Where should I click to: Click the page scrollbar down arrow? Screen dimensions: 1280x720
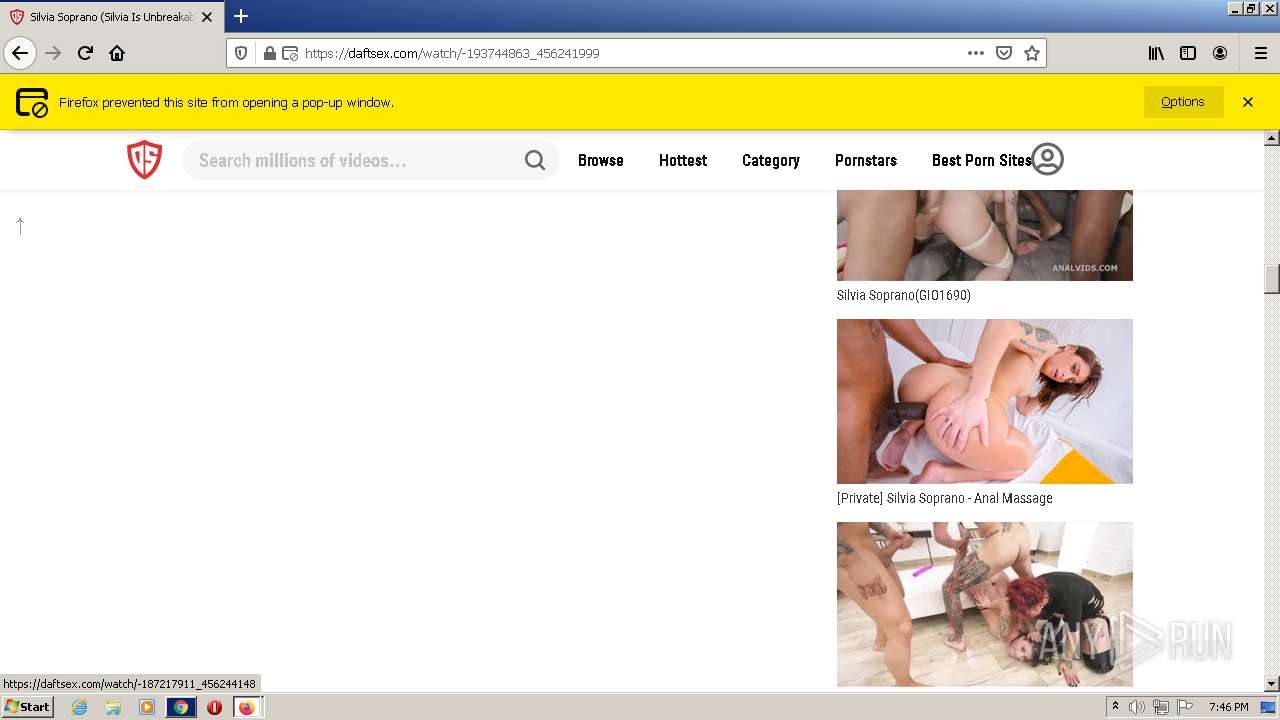[1272, 684]
